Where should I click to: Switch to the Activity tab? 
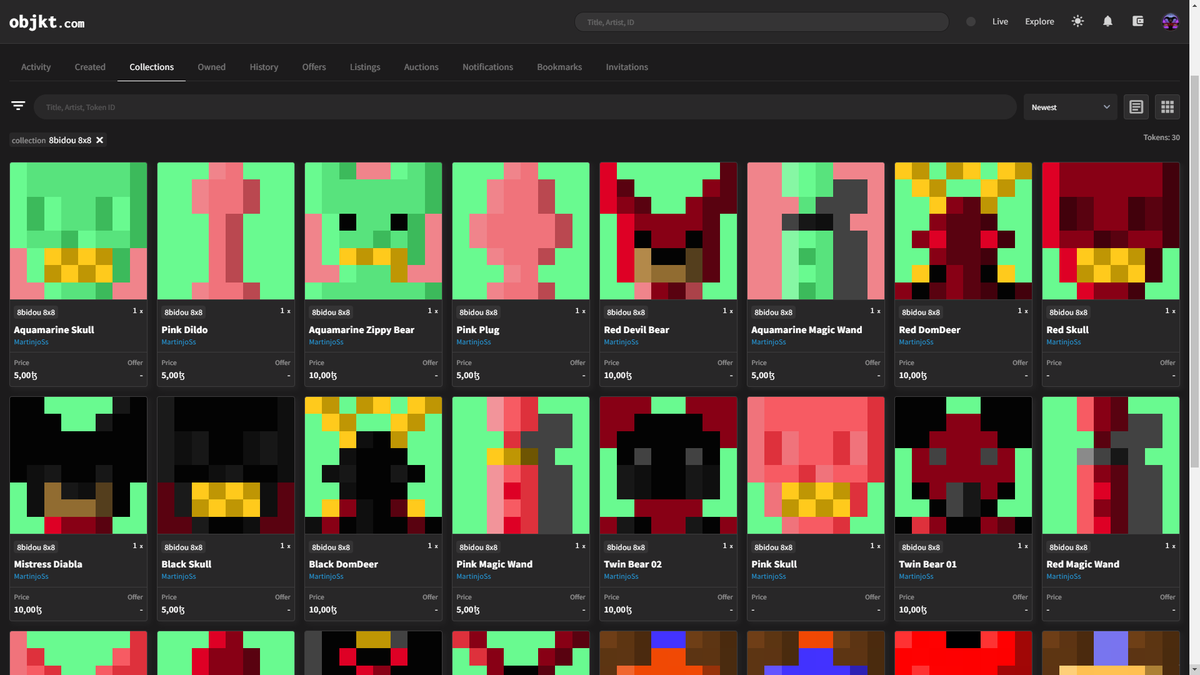pos(36,67)
